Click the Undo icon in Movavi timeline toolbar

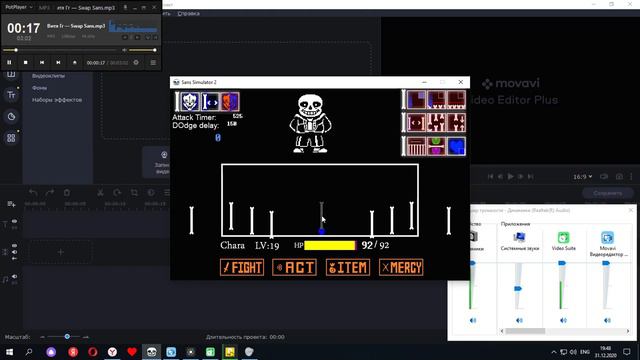33,192
